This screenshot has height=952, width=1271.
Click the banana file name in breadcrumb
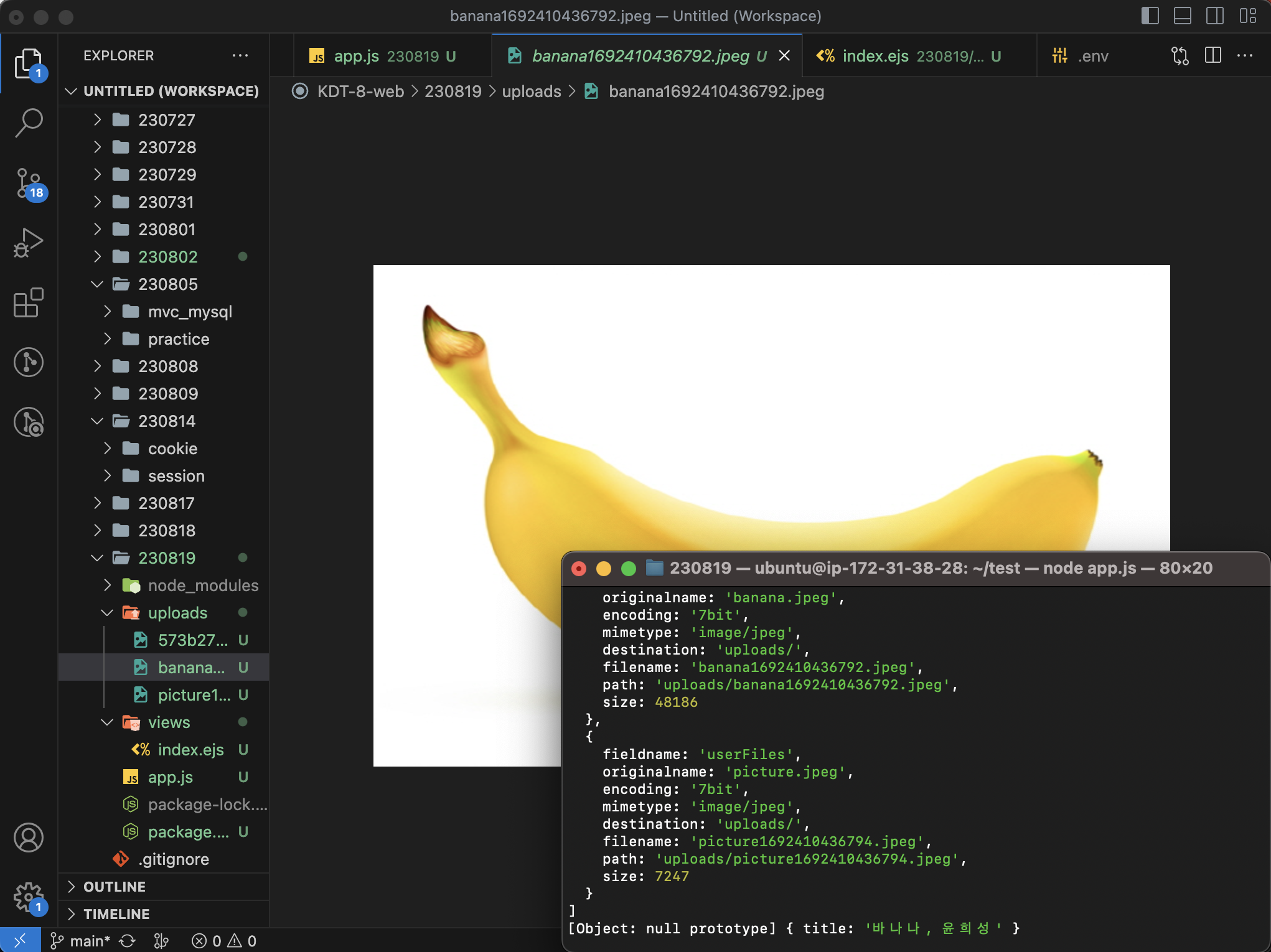pyautogui.click(x=716, y=91)
